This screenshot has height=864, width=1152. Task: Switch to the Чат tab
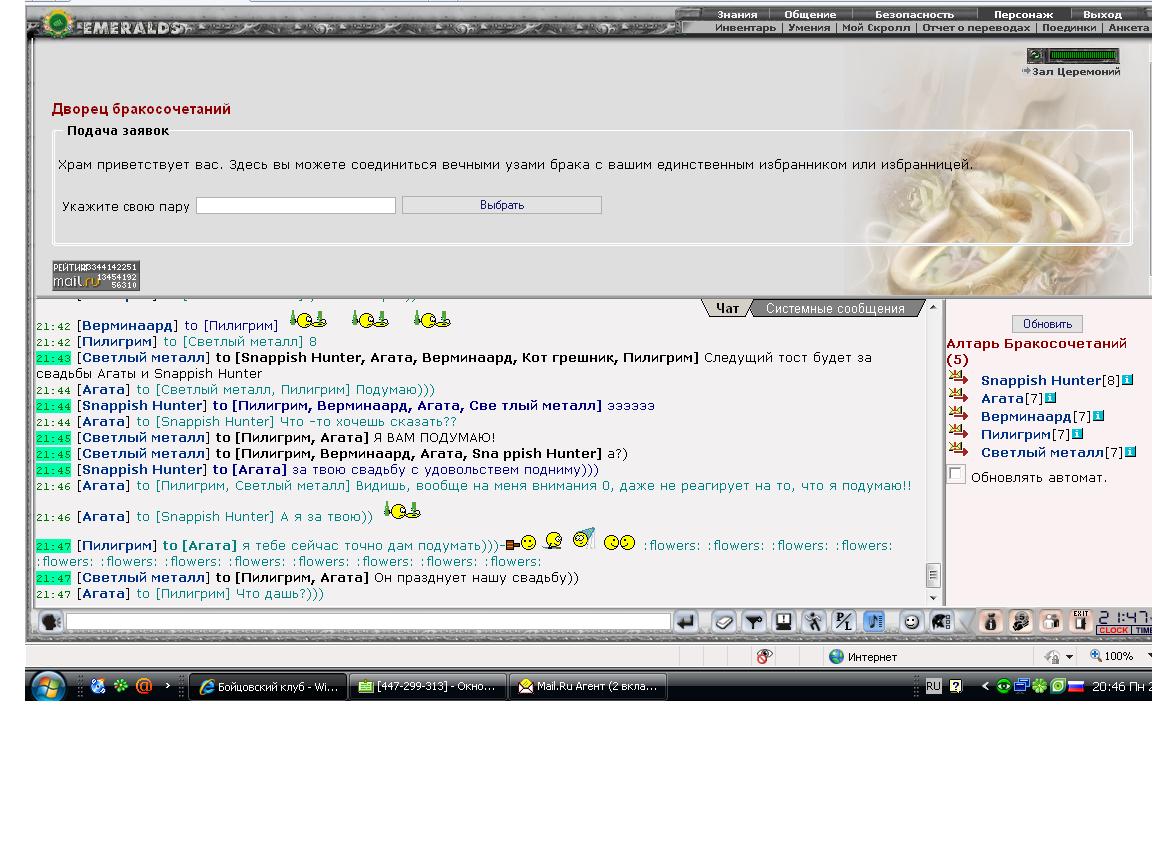coord(727,309)
